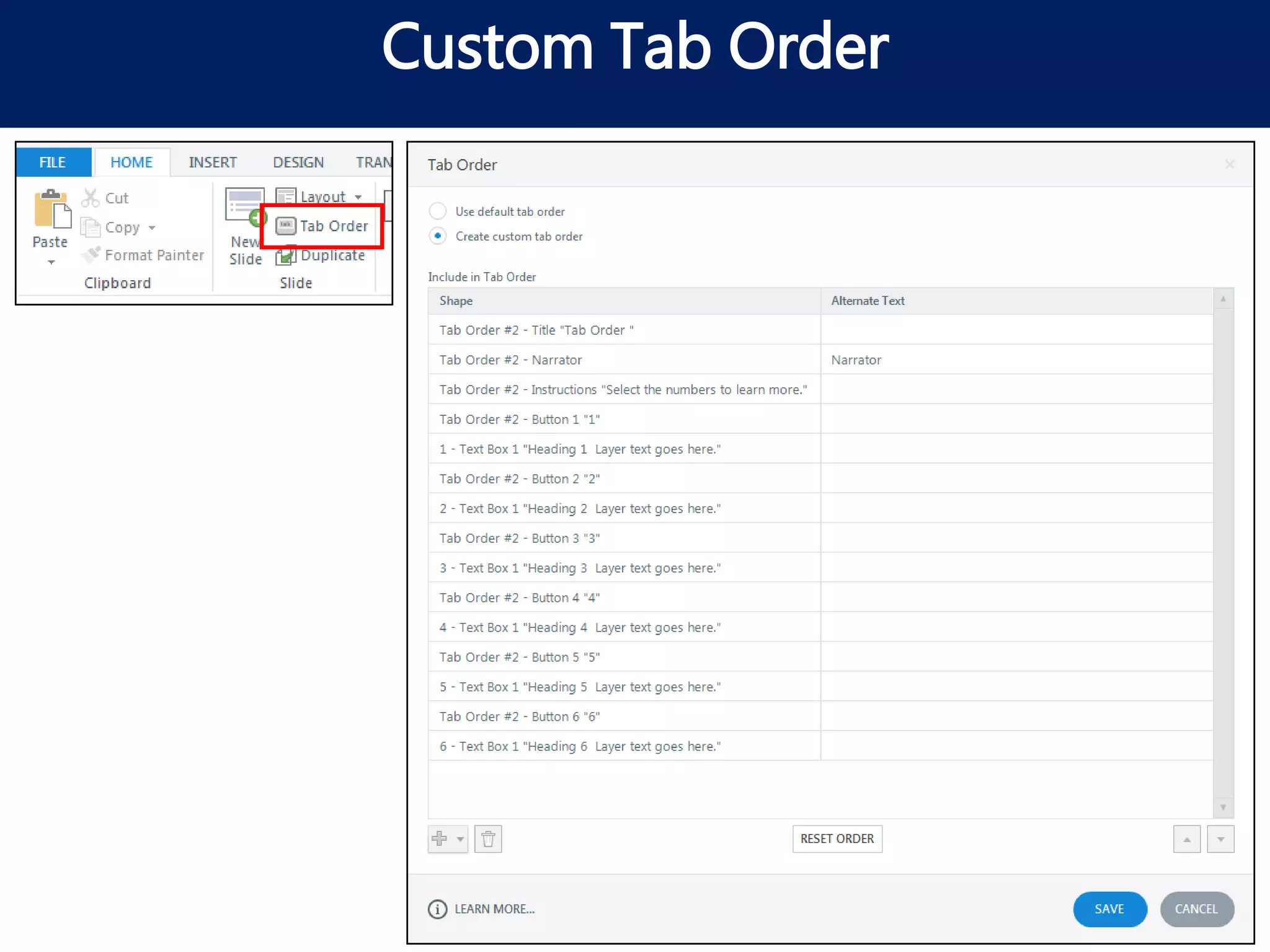Select the Tab Order #2 - Narrator row
This screenshot has width=1270, height=952.
[x=820, y=359]
